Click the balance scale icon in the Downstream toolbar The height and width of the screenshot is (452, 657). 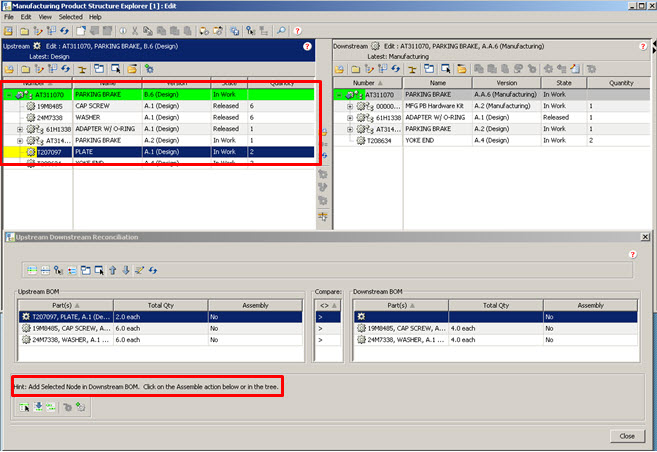click(x=412, y=69)
